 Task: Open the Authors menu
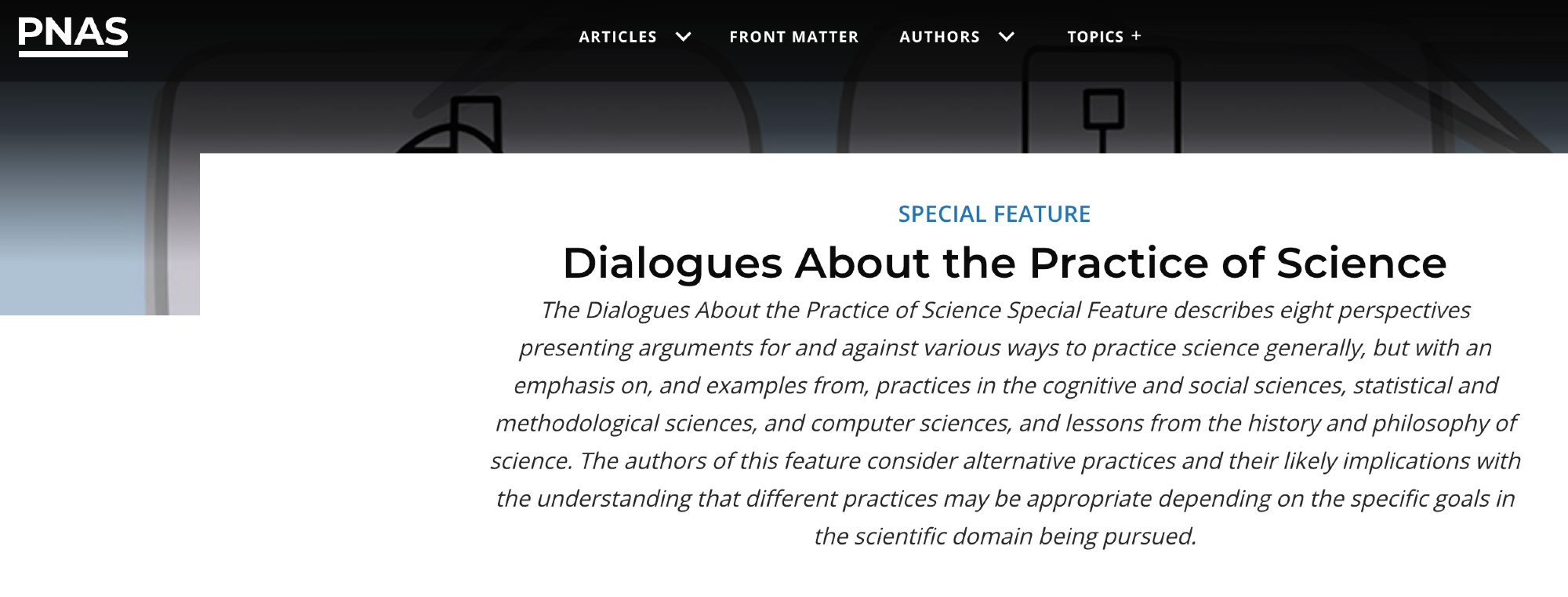[939, 37]
